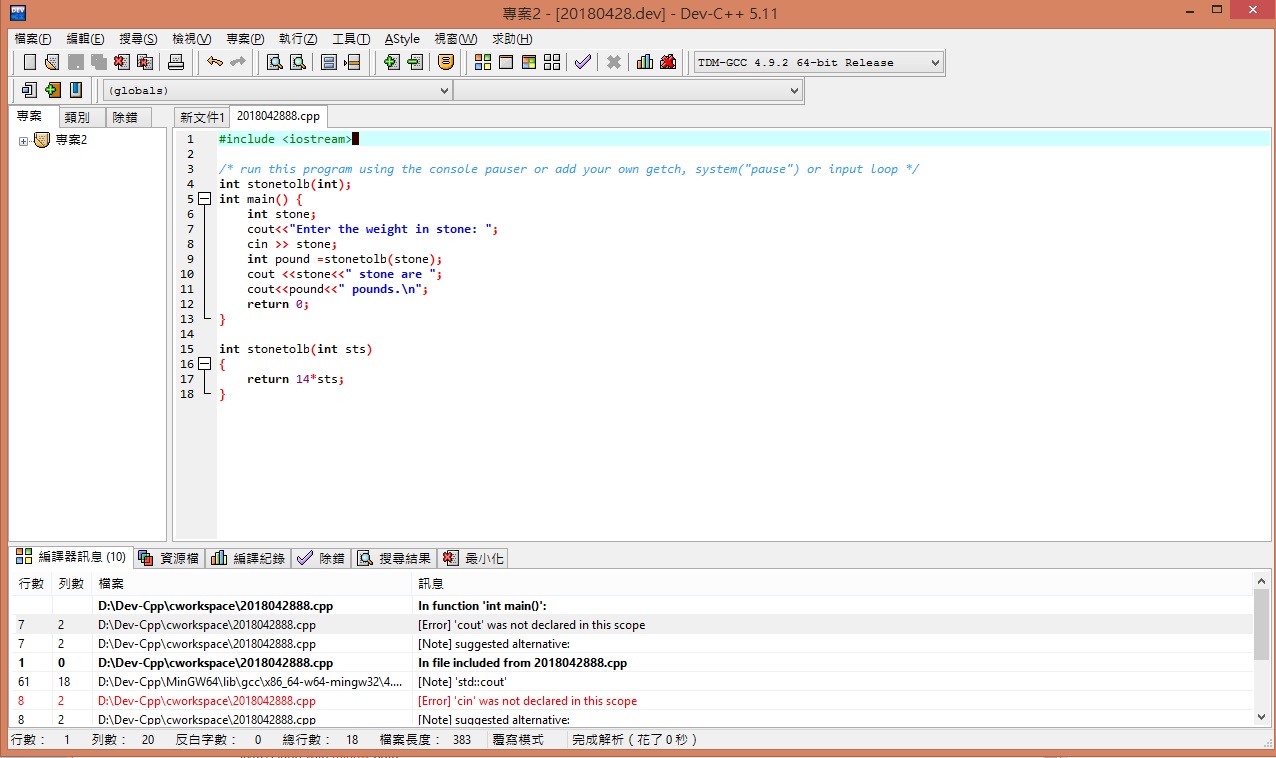Image resolution: width=1276 pixels, height=758 pixels.
Task: Click the Undo arrow icon
Action: [x=214, y=62]
